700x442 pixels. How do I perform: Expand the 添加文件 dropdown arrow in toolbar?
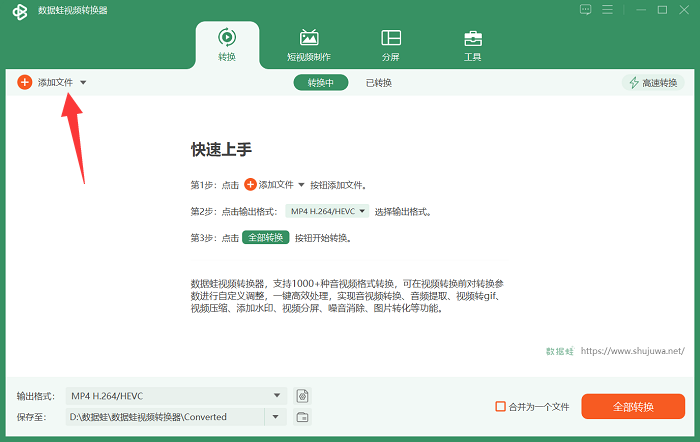[x=83, y=83]
